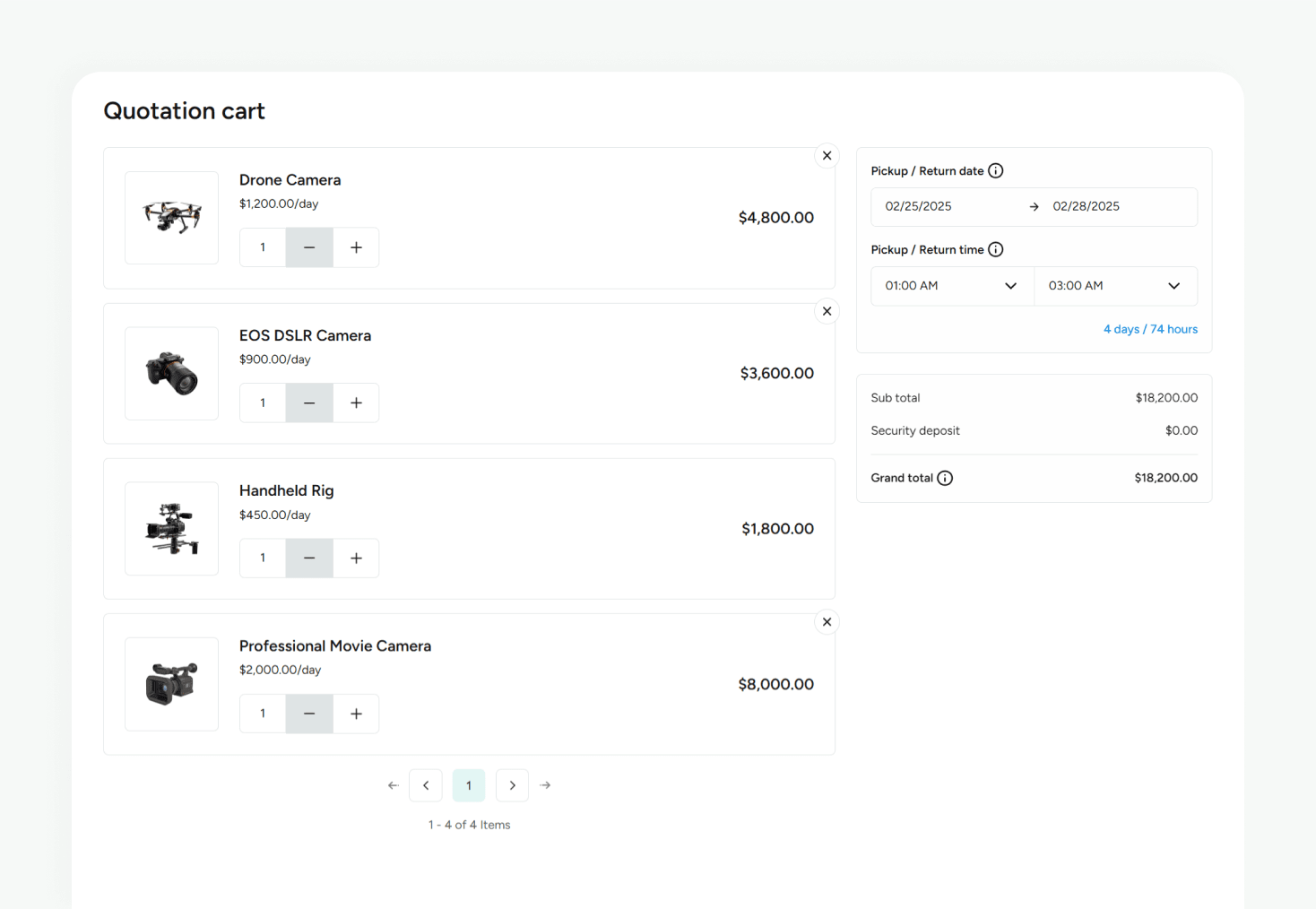Increase Handheld Rig quantity
Viewport: 1316px width, 909px height.
356,558
